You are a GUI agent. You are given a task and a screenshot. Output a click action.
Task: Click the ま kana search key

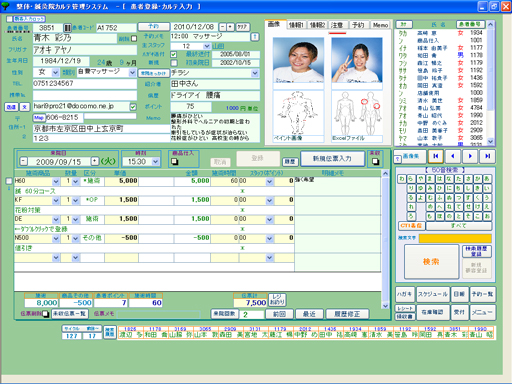pos(430,179)
